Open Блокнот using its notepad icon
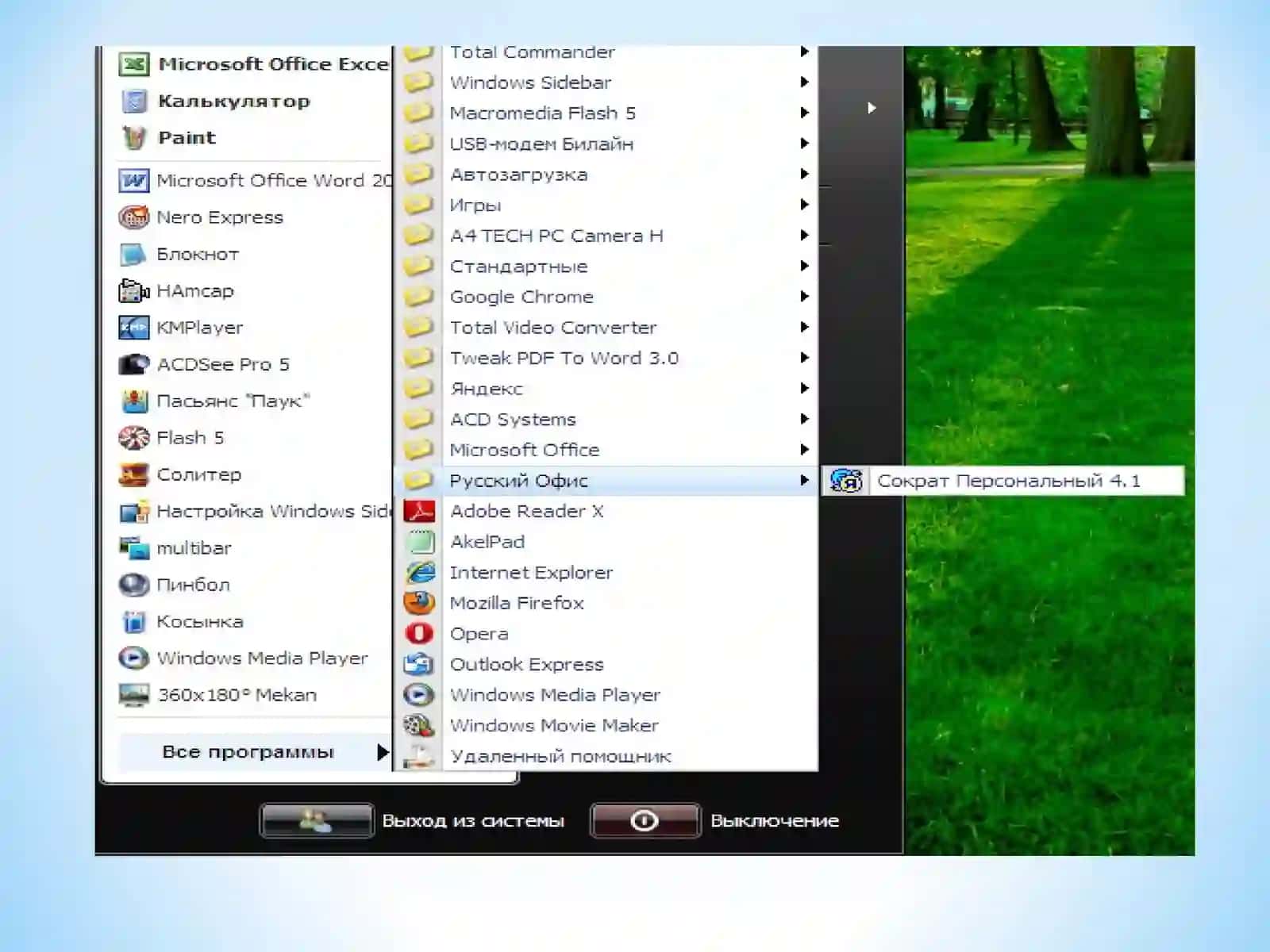The width and height of the screenshot is (1270, 952). [134, 254]
